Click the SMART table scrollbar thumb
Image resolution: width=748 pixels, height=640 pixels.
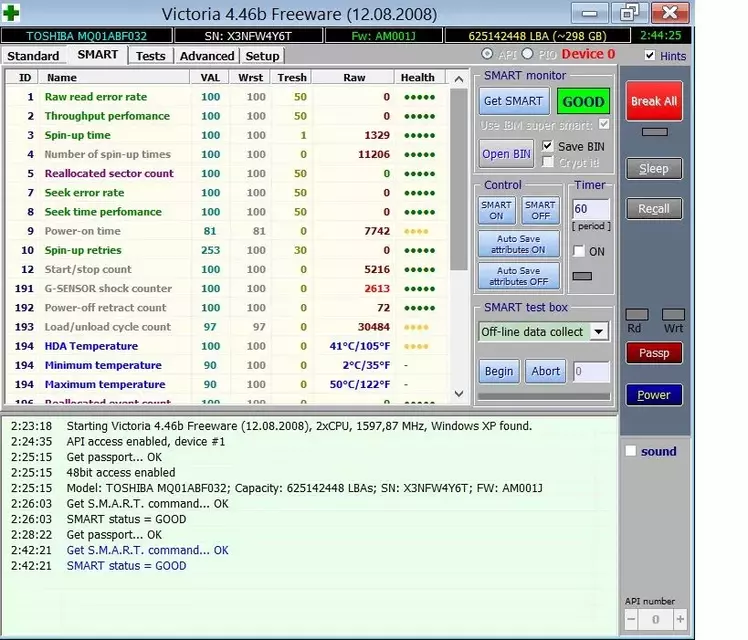click(x=459, y=179)
